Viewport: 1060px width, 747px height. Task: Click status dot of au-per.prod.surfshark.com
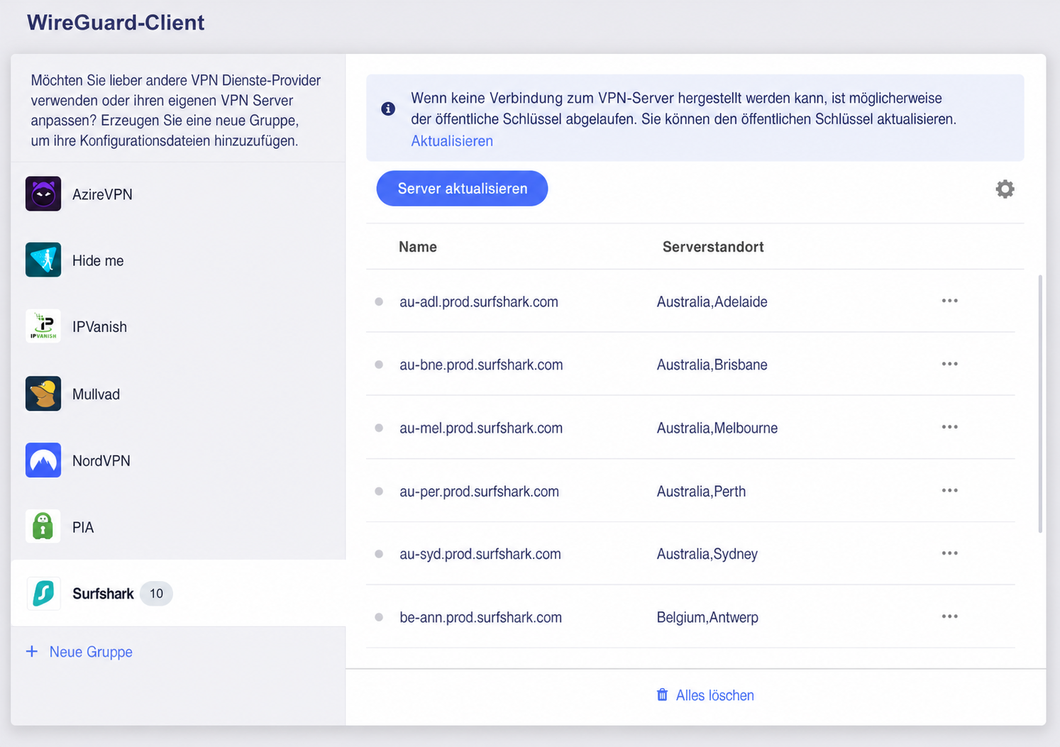pos(379,491)
